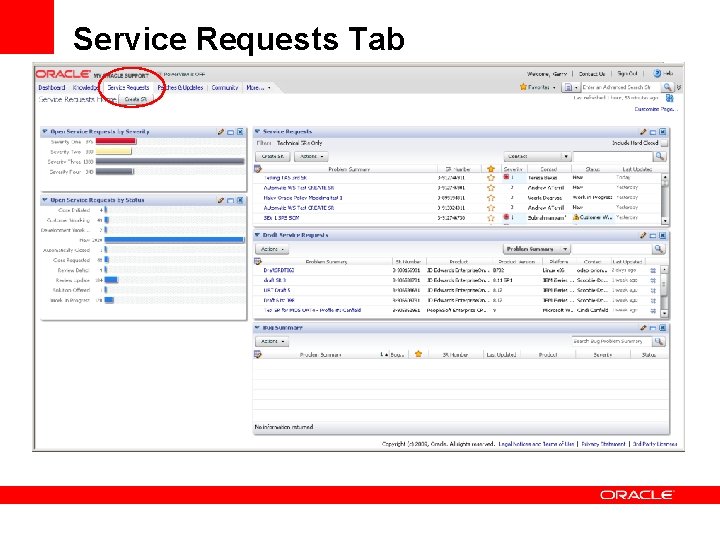Maximize the Bug Summary panel

coord(653,328)
